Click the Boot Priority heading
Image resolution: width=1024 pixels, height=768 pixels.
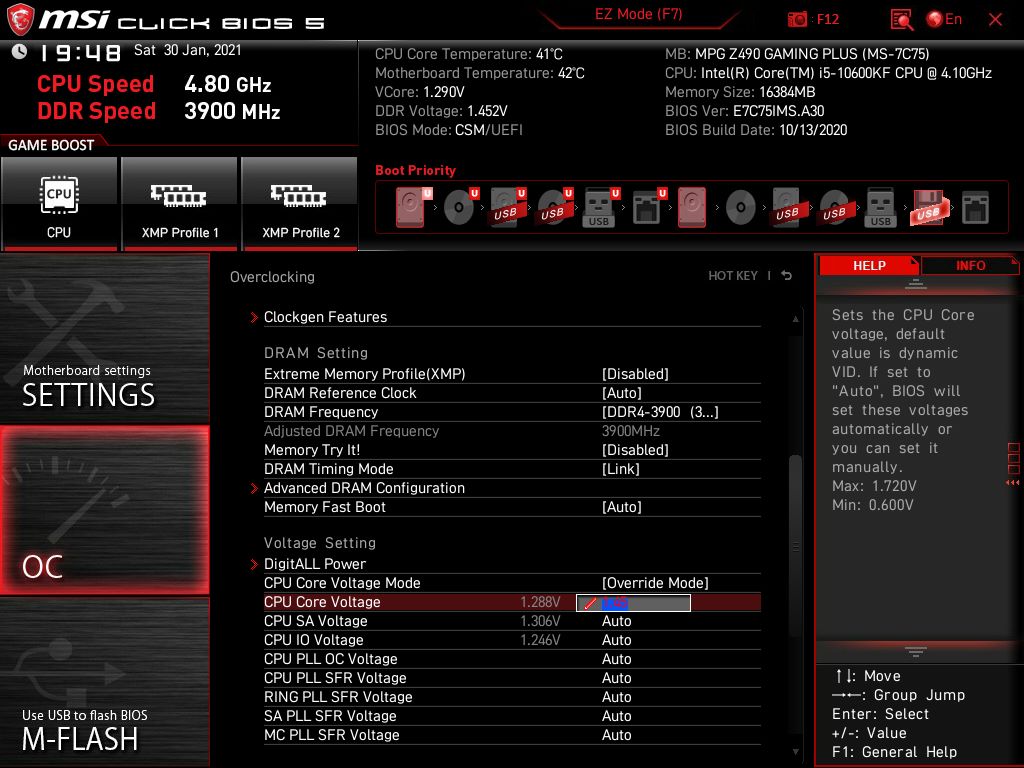click(415, 170)
